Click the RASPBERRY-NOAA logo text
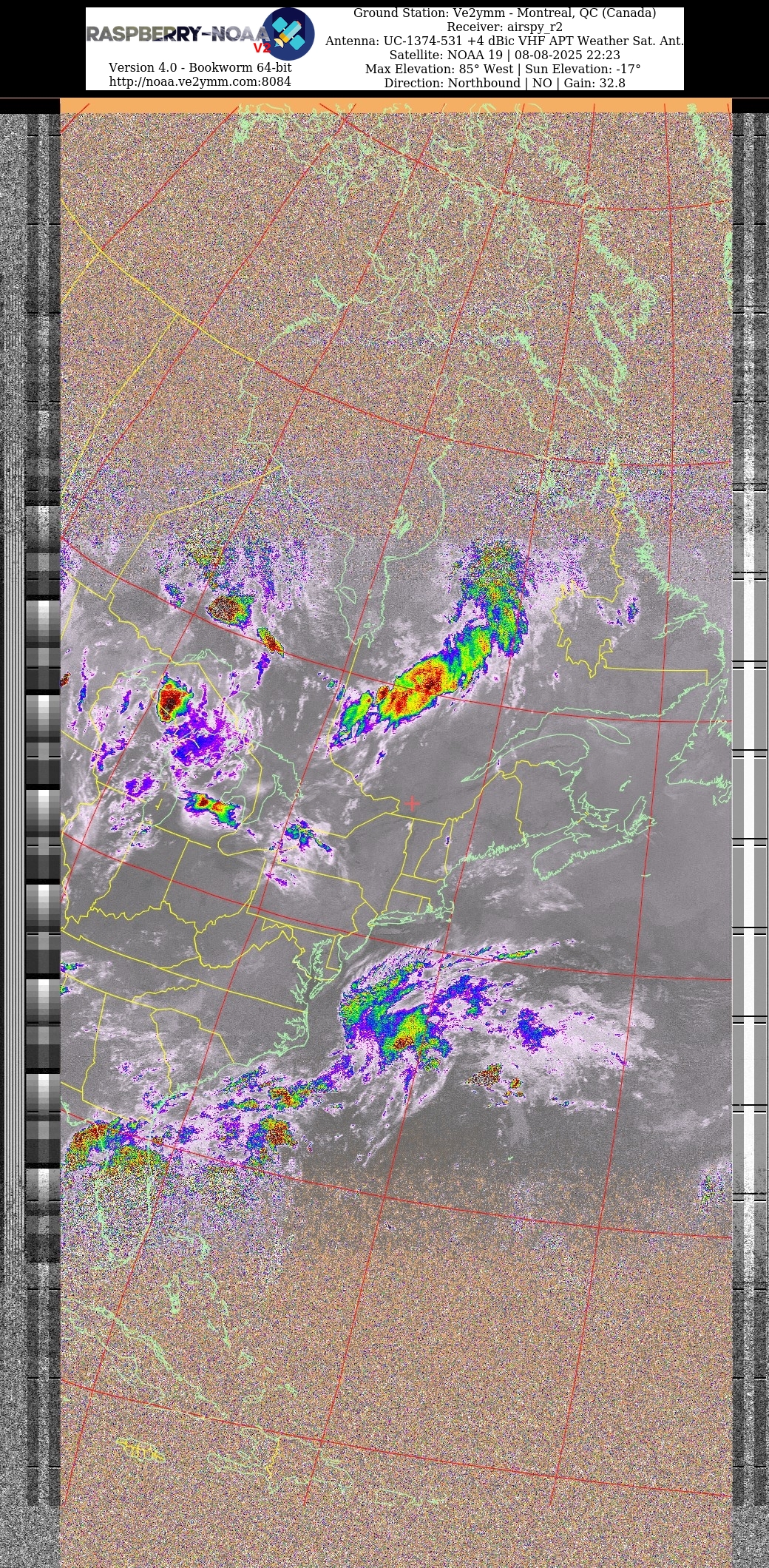Image resolution: width=769 pixels, height=1568 pixels. pyautogui.click(x=178, y=35)
